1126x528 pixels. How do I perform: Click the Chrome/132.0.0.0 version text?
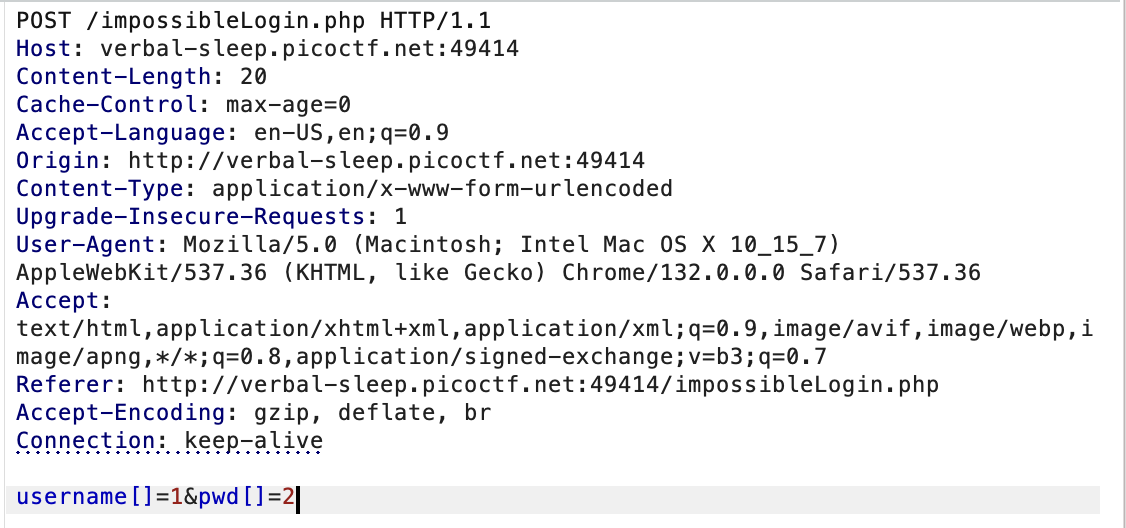pyautogui.click(x=673, y=272)
